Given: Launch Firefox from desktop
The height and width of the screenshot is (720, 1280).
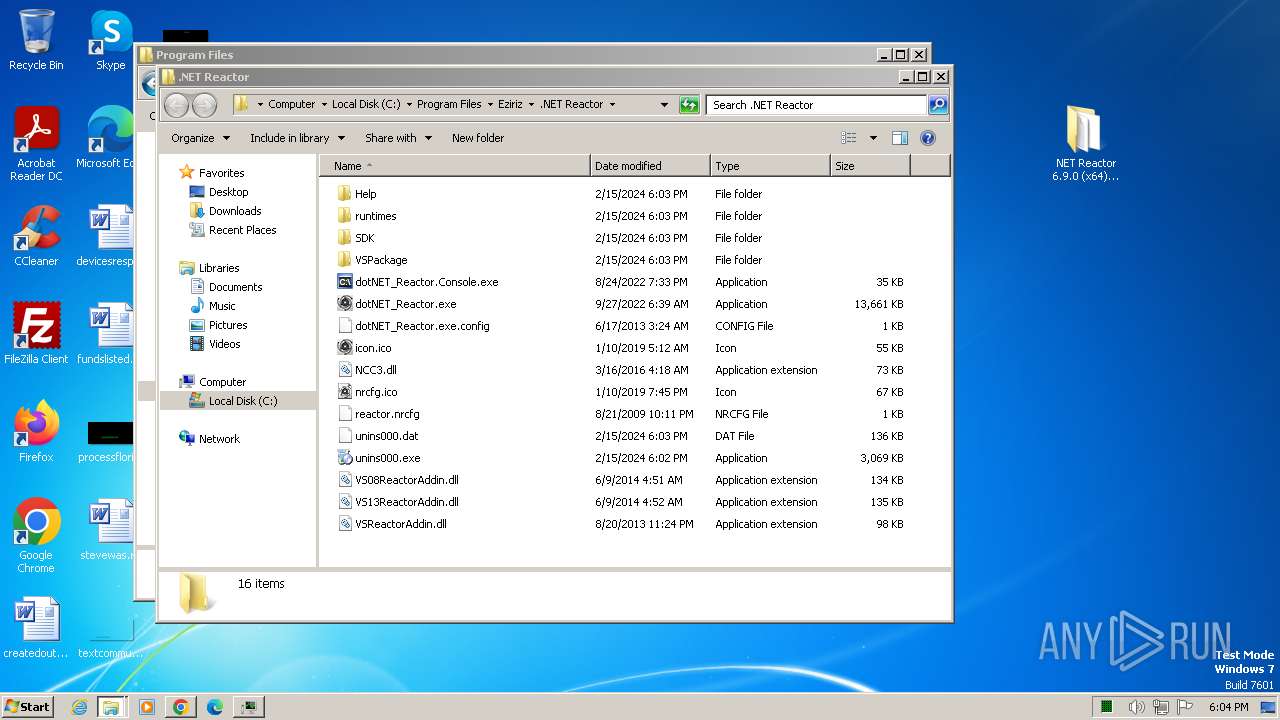Looking at the screenshot, I should point(36,432).
